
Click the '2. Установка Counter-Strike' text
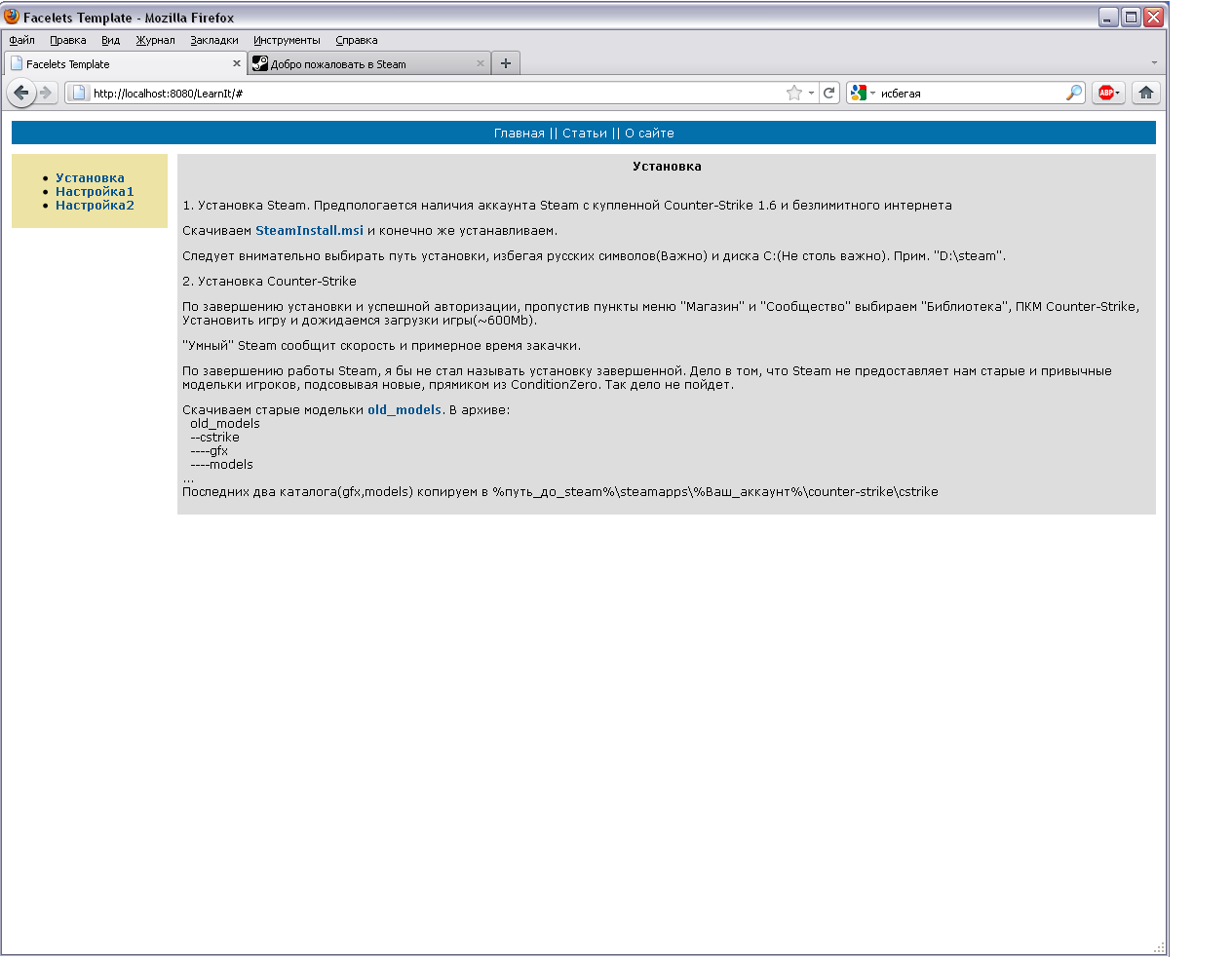pyautogui.click(x=270, y=282)
